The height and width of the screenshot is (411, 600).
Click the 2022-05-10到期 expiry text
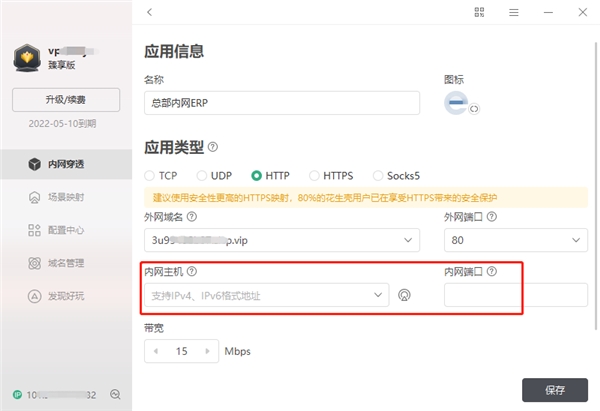[x=62, y=124]
